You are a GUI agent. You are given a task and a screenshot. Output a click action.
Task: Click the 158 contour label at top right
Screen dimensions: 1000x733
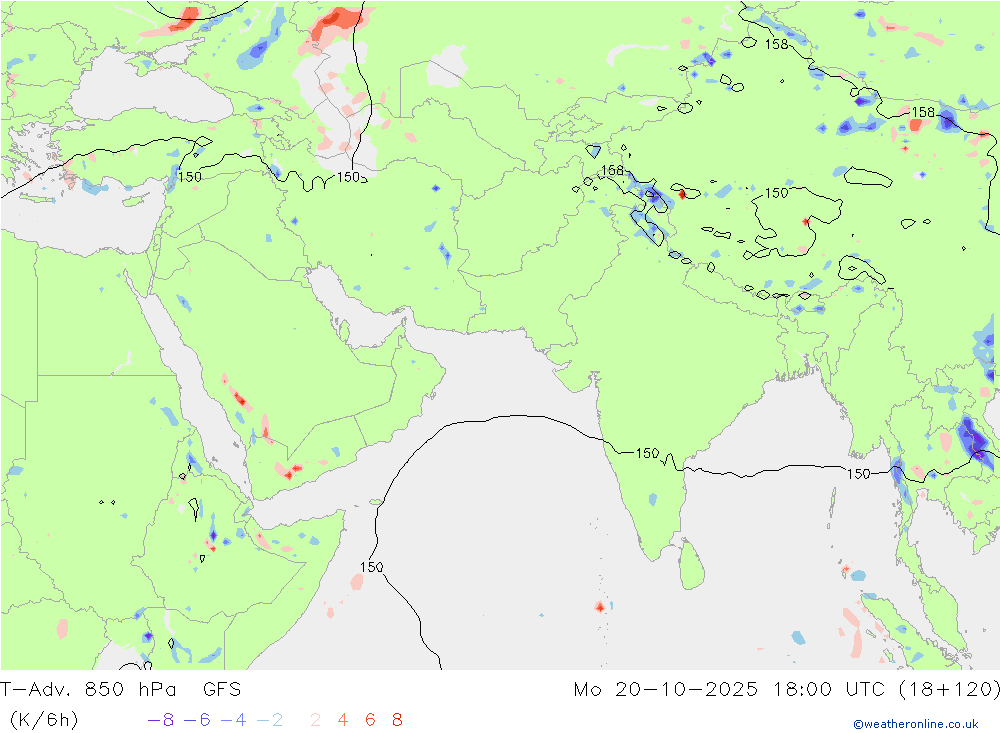(776, 44)
